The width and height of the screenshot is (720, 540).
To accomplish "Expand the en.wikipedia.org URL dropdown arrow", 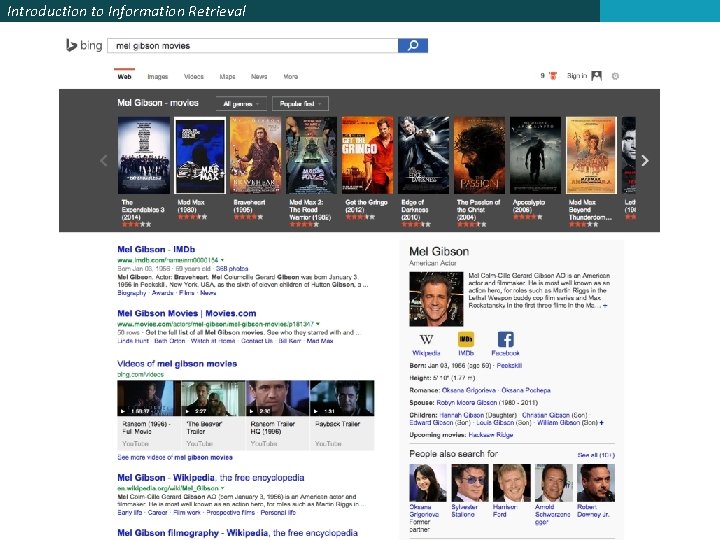I will coord(223,488).
